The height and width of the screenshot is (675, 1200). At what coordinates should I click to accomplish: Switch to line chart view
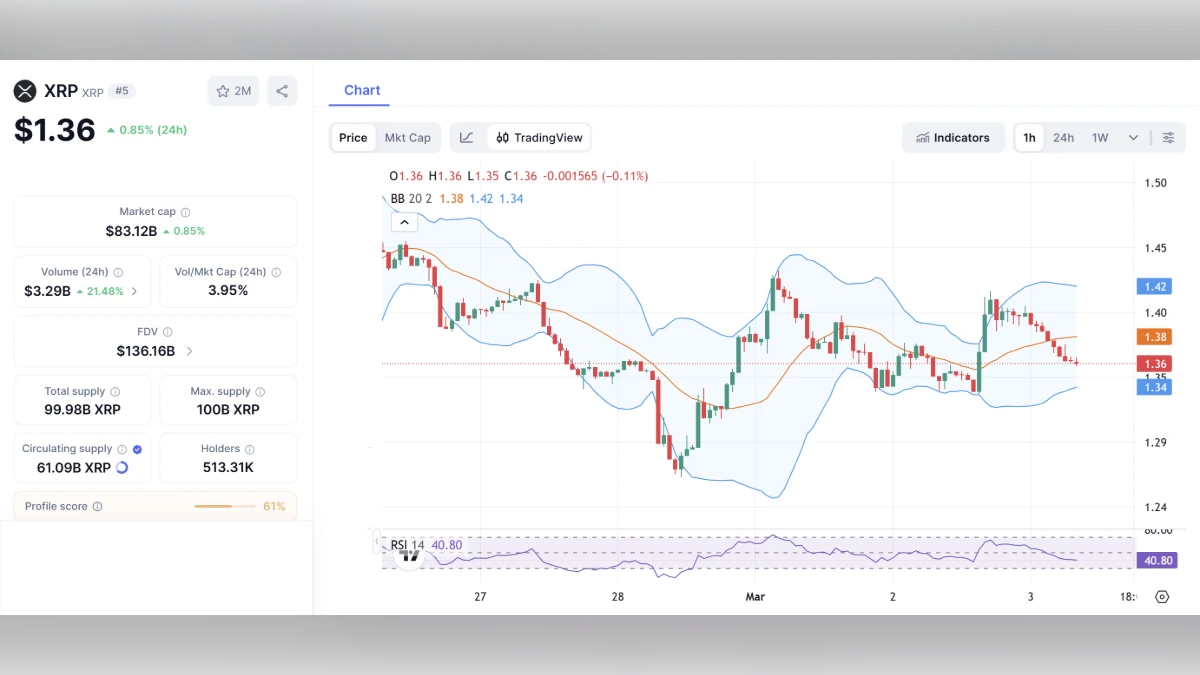pyautogui.click(x=466, y=137)
